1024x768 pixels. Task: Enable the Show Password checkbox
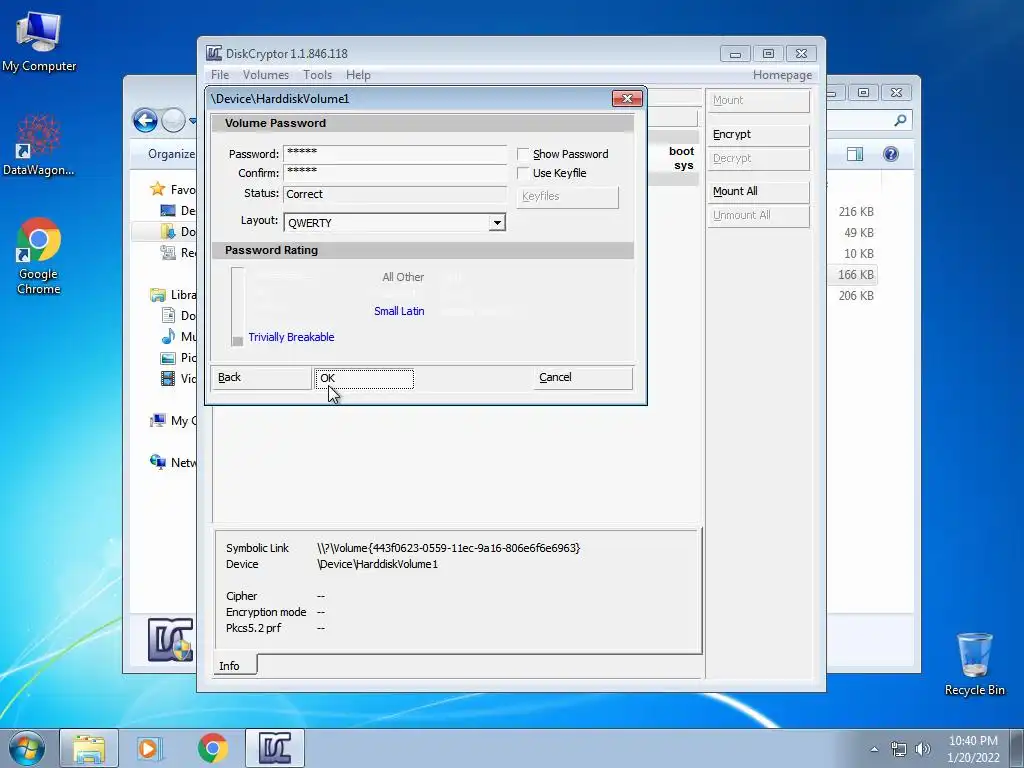pyautogui.click(x=523, y=154)
